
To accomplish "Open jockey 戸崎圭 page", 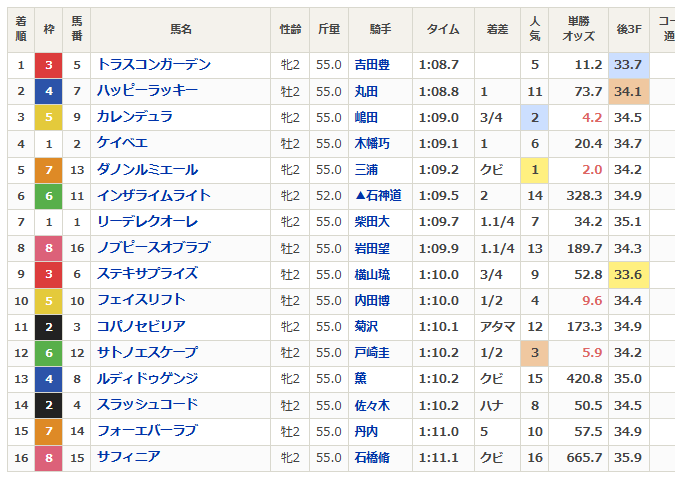I will [373, 352].
